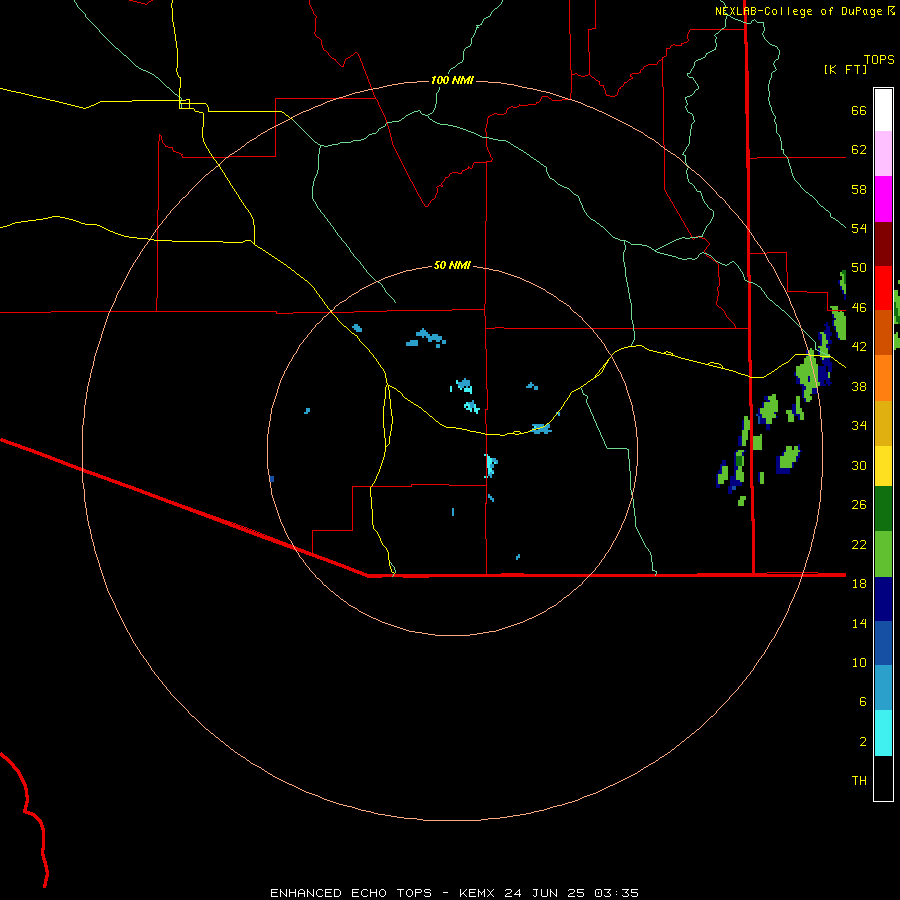Click the "54" legend value
The width and height of the screenshot is (900, 900).
pos(859,228)
